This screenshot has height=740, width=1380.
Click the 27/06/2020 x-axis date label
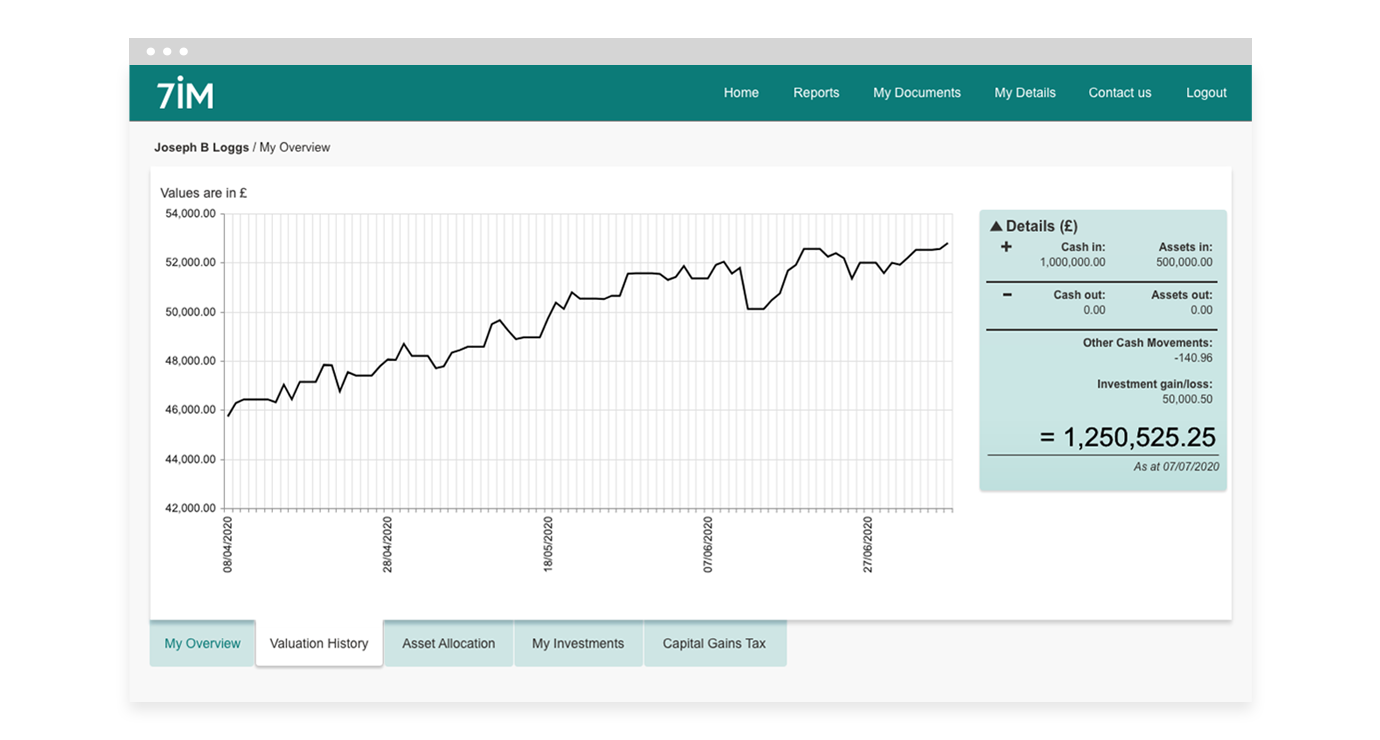point(868,544)
